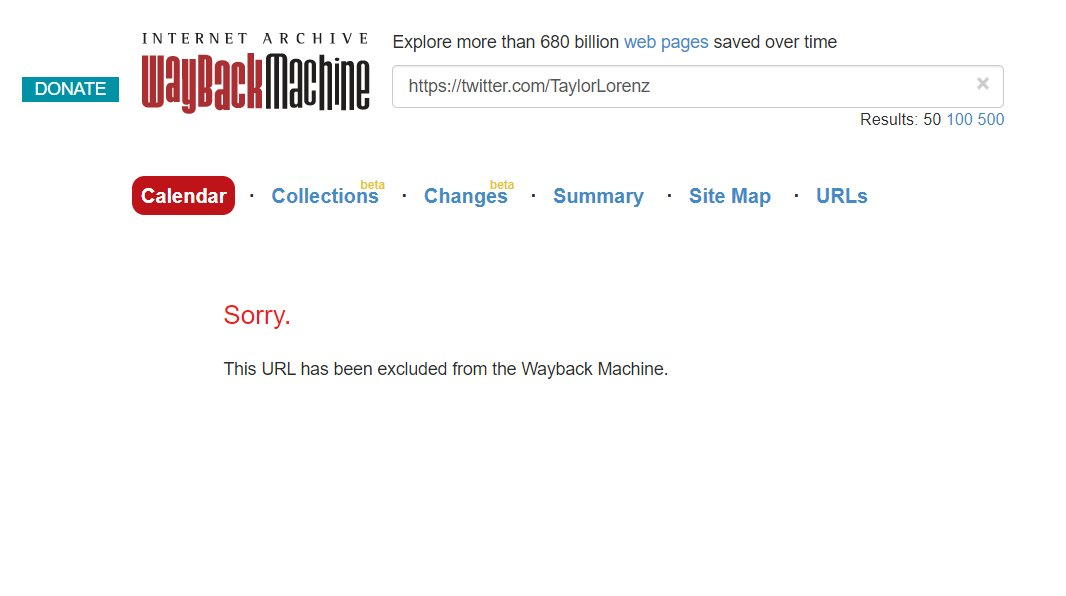
Task: Open the Changes tab
Action: (466, 196)
